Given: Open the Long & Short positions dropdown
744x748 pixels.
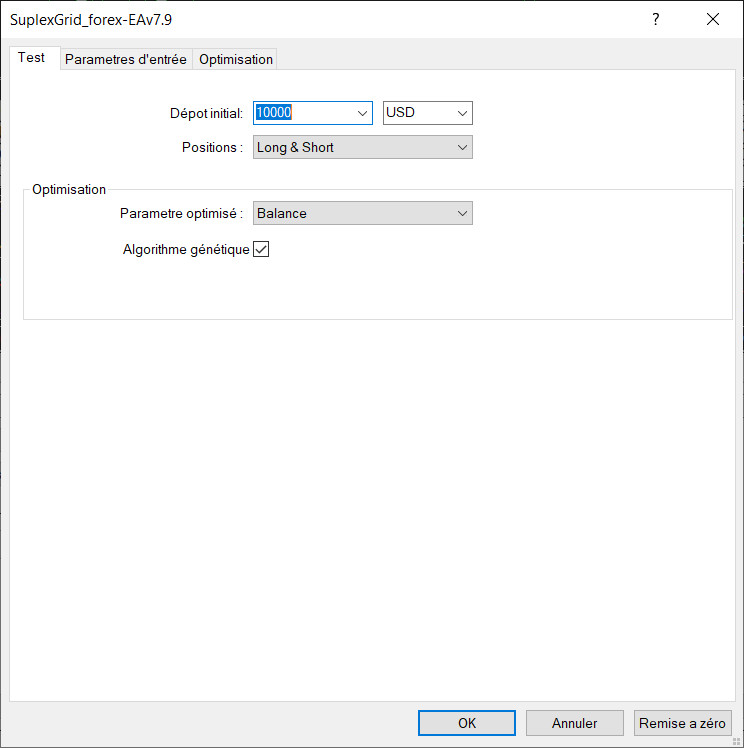Looking at the screenshot, I should (x=362, y=147).
